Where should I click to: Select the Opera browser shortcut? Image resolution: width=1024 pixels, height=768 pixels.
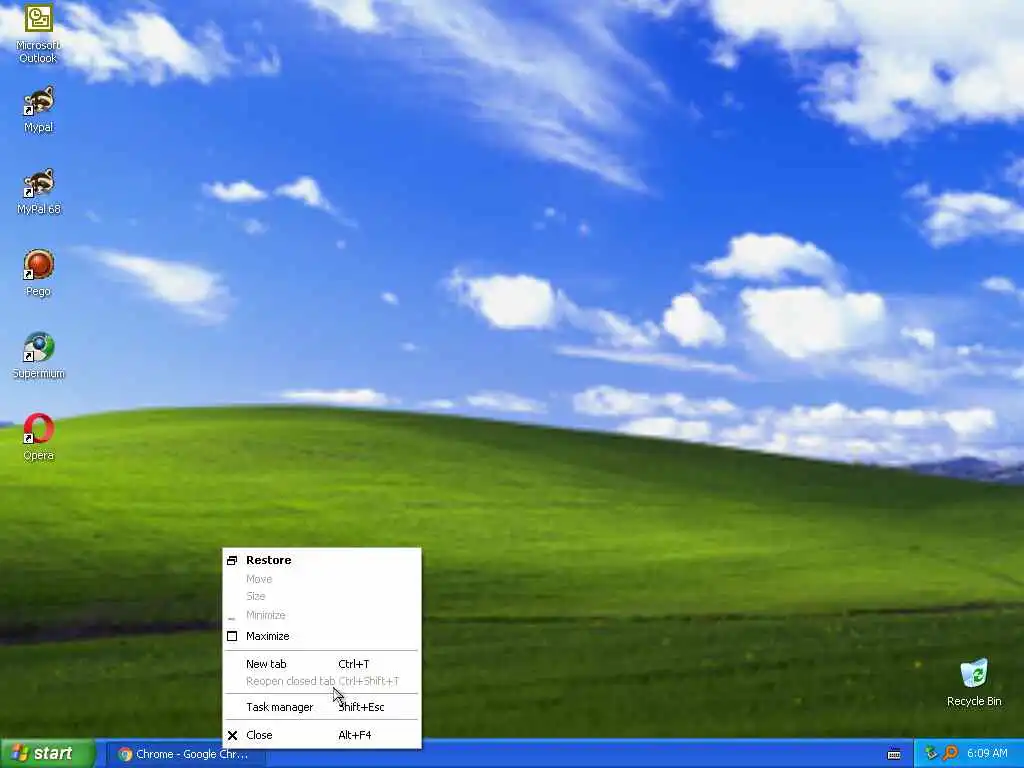(39, 438)
